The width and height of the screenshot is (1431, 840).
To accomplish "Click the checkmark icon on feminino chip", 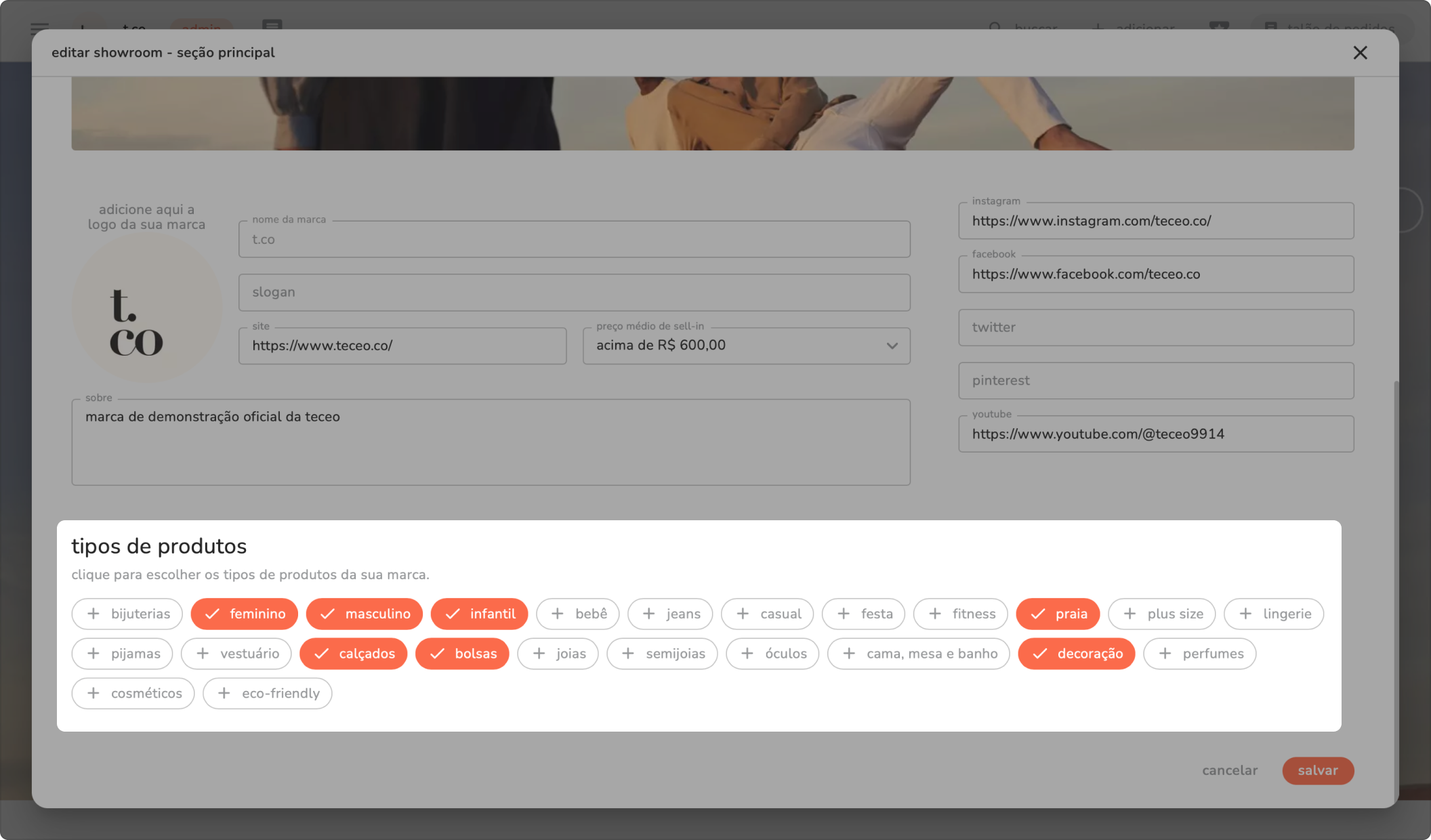I will pos(212,614).
